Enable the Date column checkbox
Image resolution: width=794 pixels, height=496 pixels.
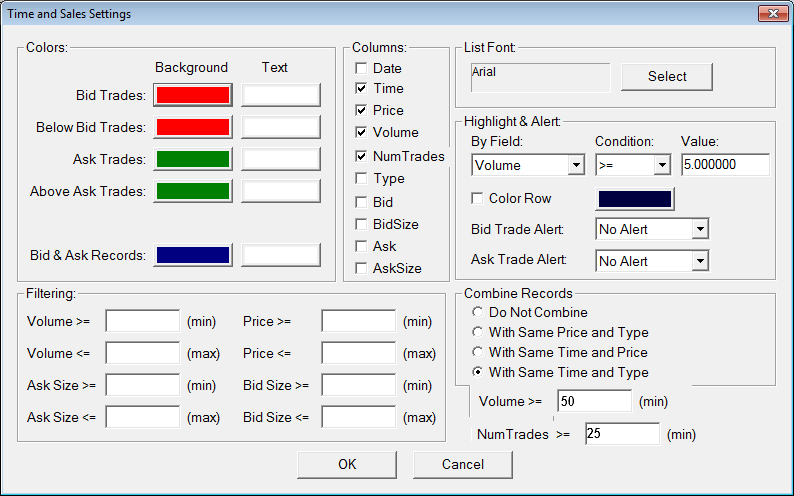click(x=361, y=68)
